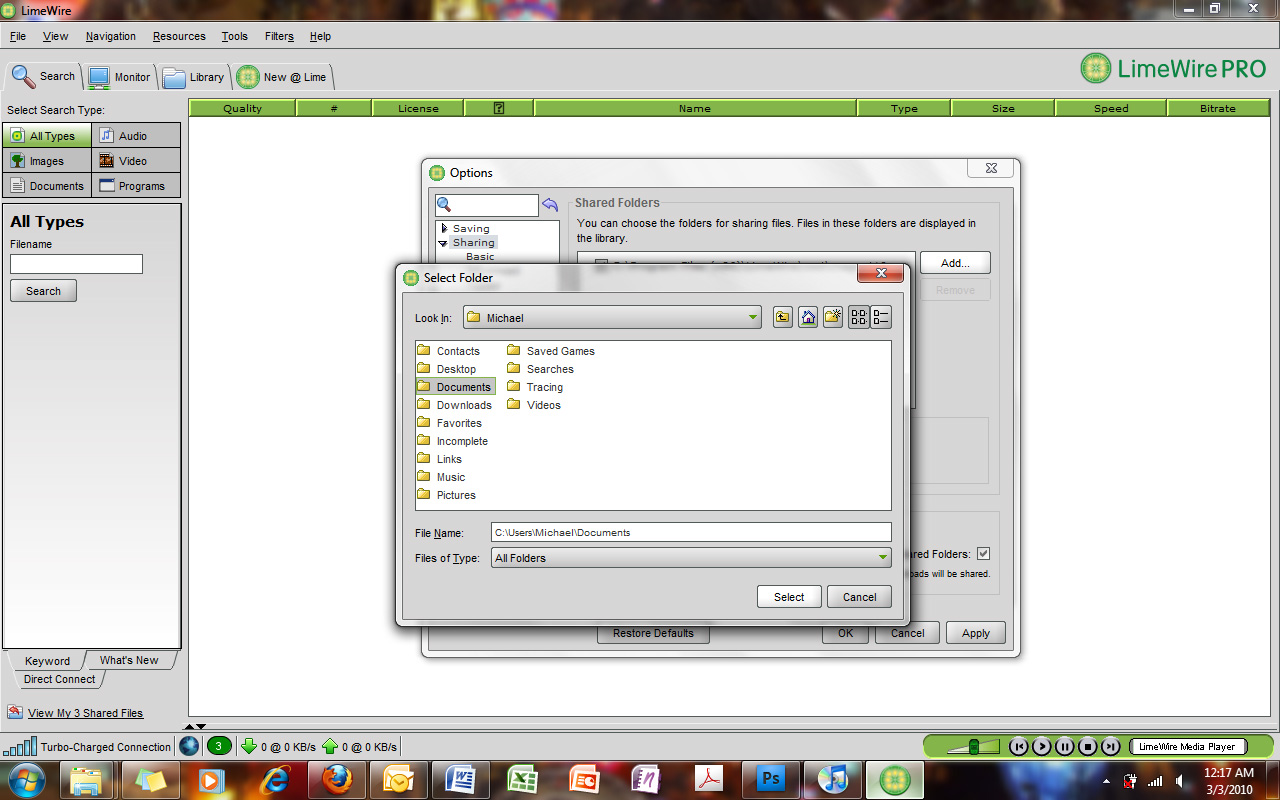Open the Tools menu
This screenshot has height=800, width=1280.
(234, 36)
